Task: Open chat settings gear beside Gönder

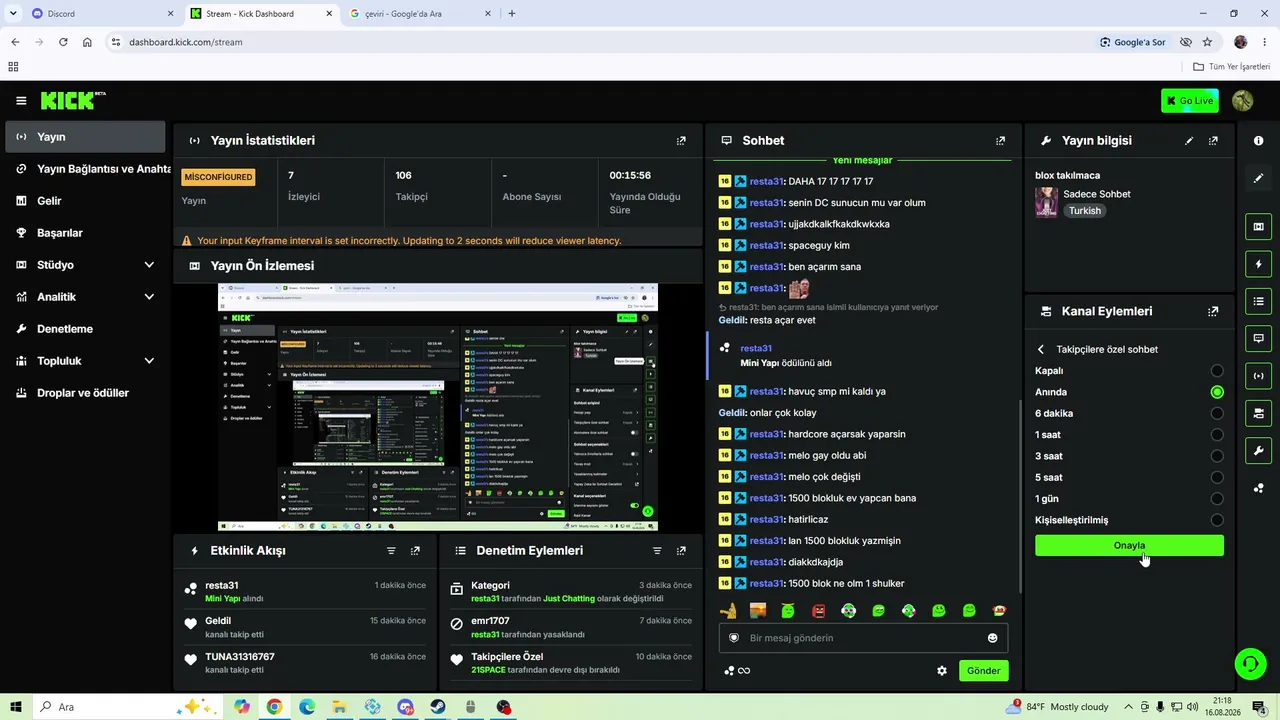Action: point(941,671)
